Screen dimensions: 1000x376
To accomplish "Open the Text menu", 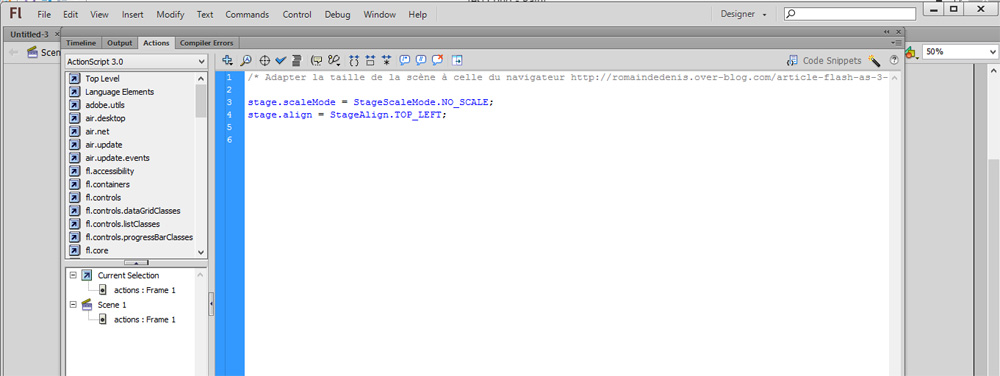I will tap(205, 14).
